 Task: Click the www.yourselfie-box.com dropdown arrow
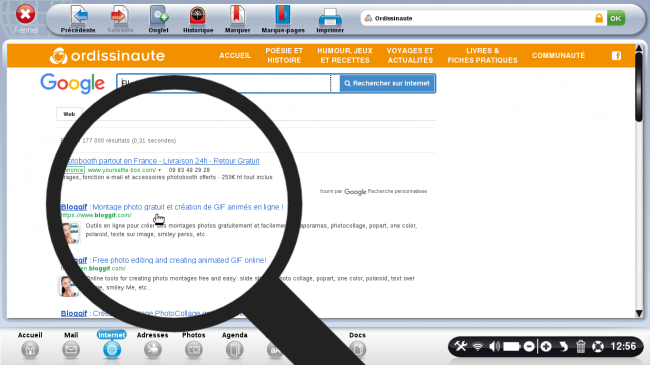[160, 170]
